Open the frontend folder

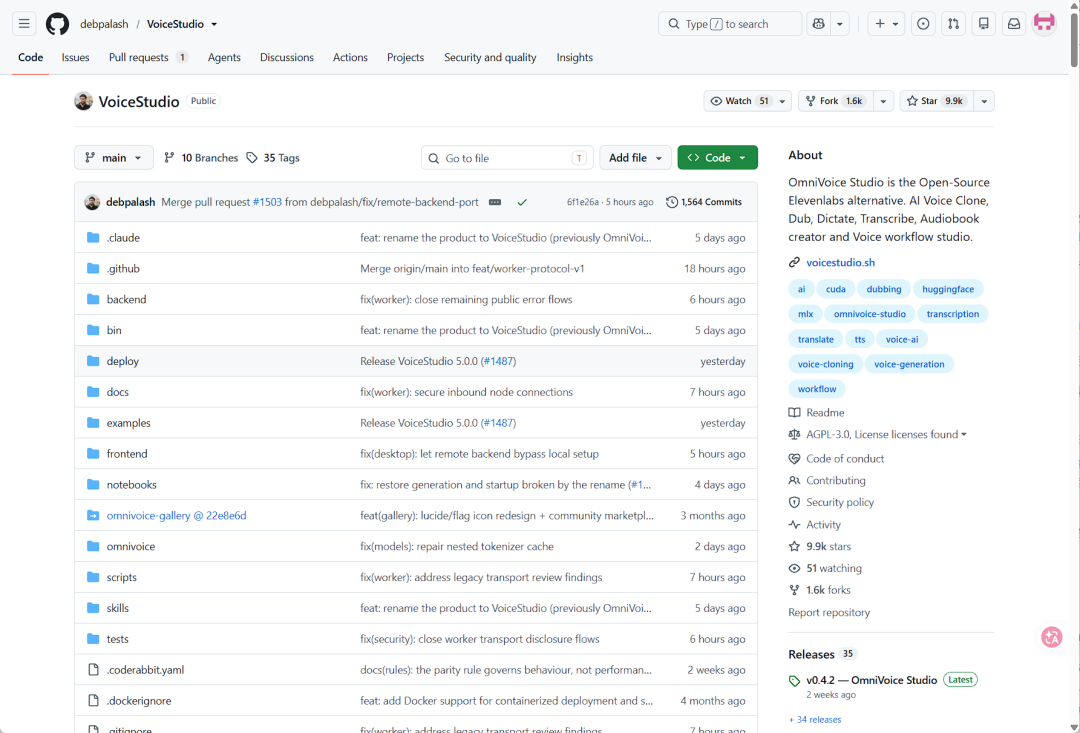coord(127,453)
